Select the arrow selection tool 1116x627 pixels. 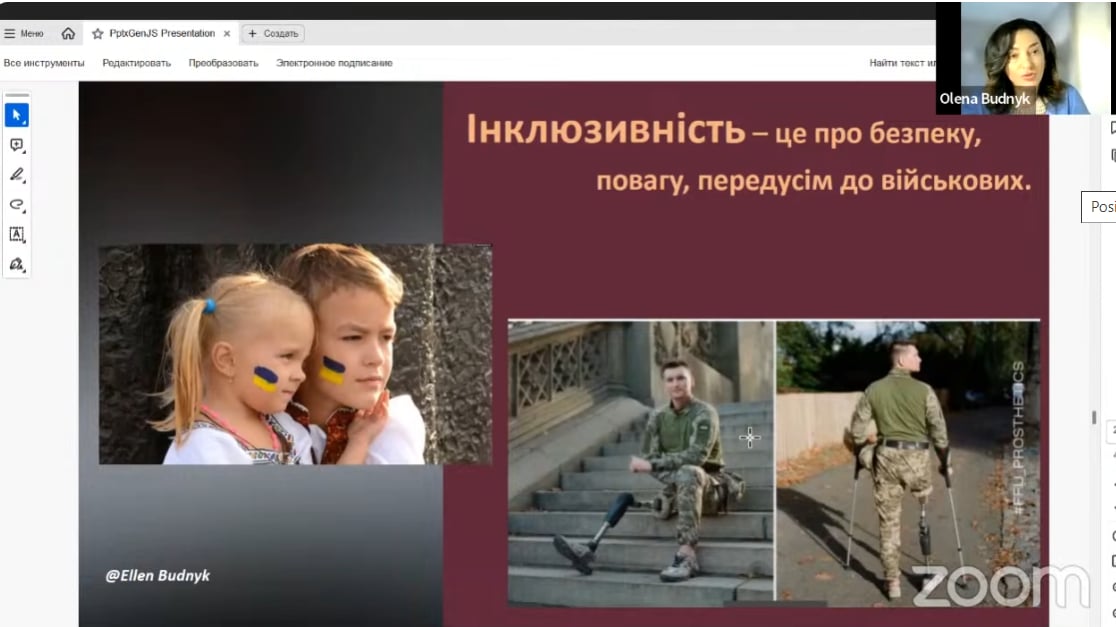pos(16,115)
